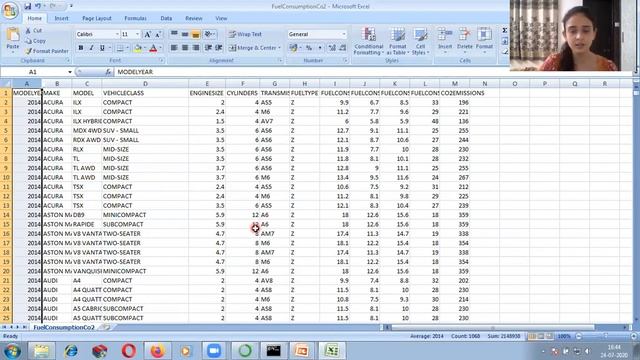The image size is (640, 360).
Task: Toggle Wrap Text for cells
Action: point(245,34)
